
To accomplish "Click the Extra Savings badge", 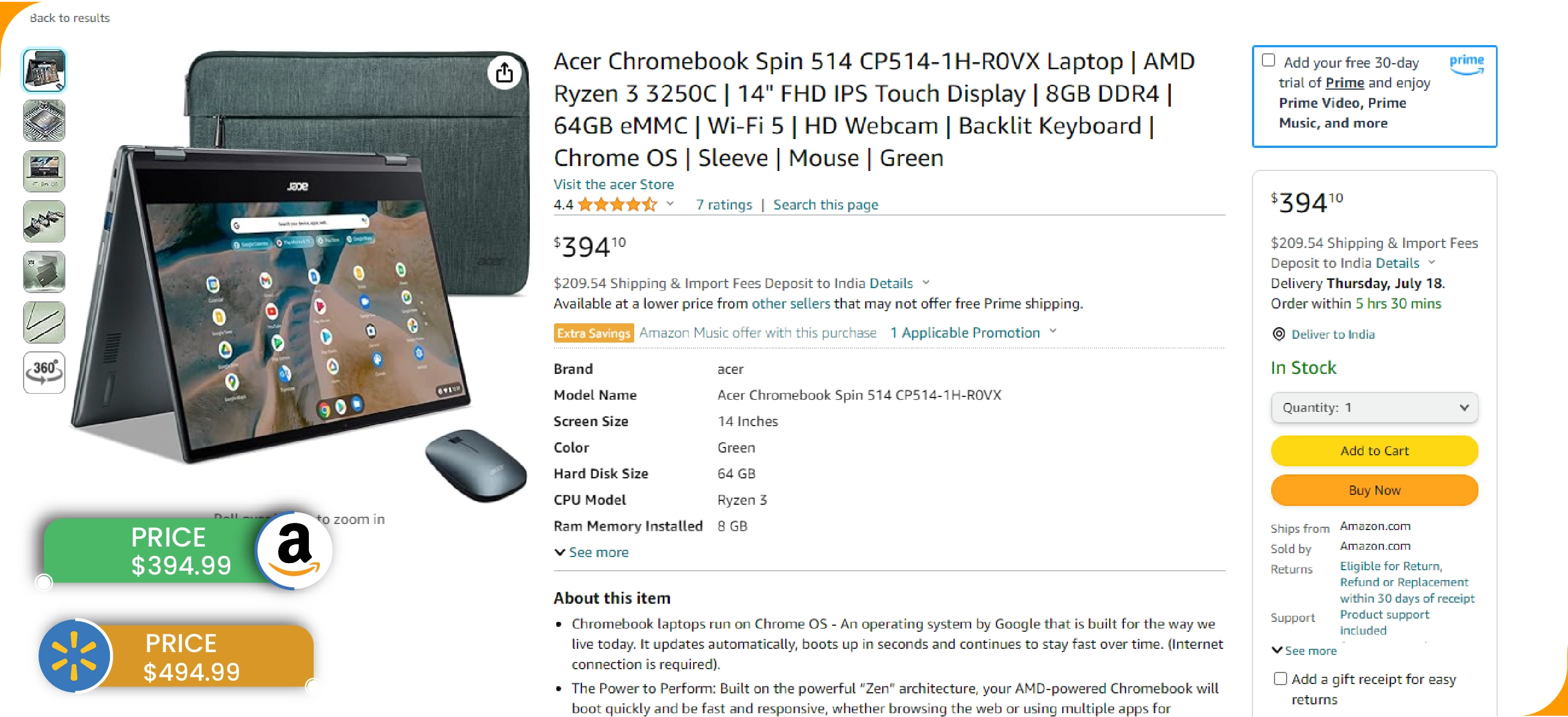I will [593, 333].
